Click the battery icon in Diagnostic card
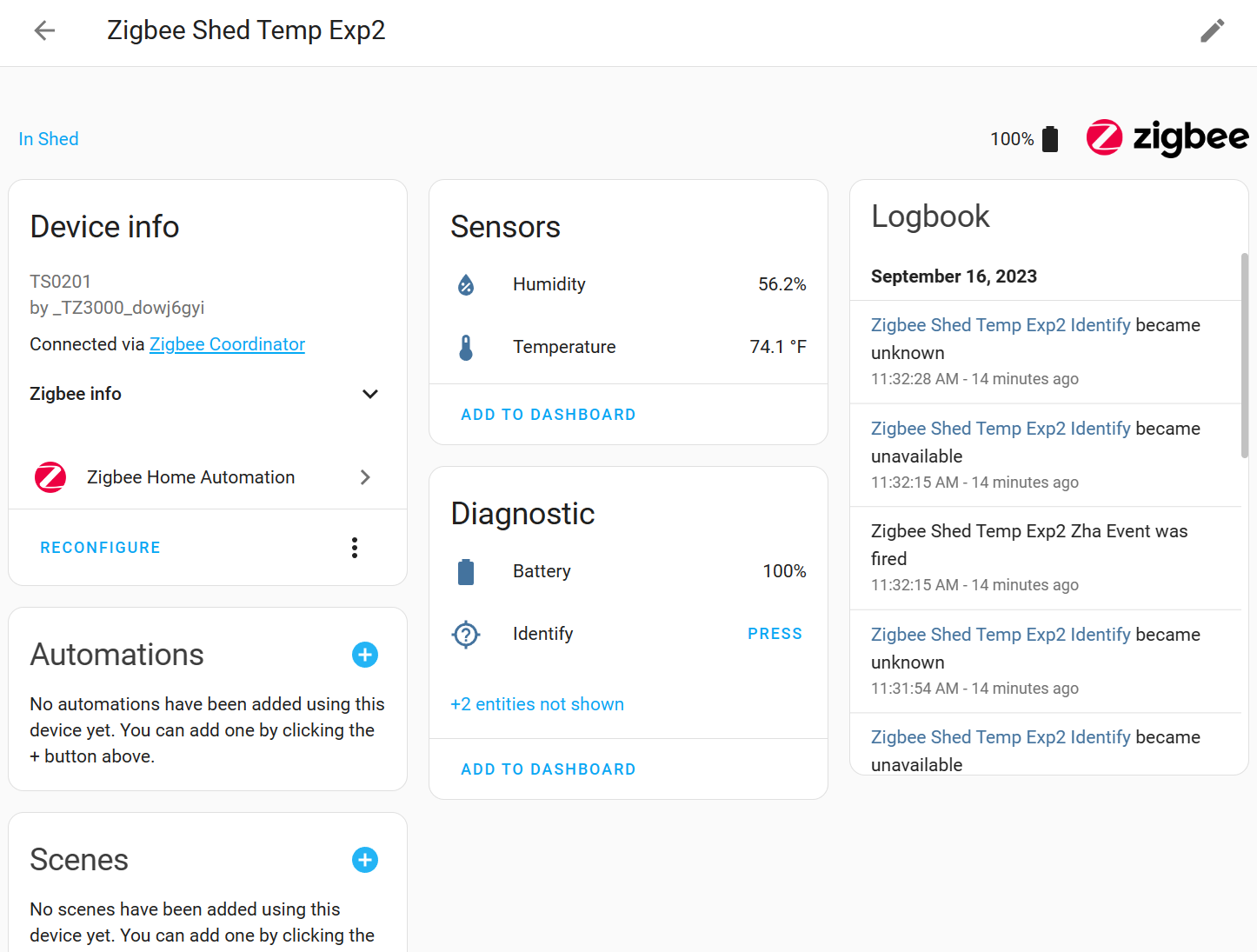Image resolution: width=1257 pixels, height=952 pixels. point(466,571)
